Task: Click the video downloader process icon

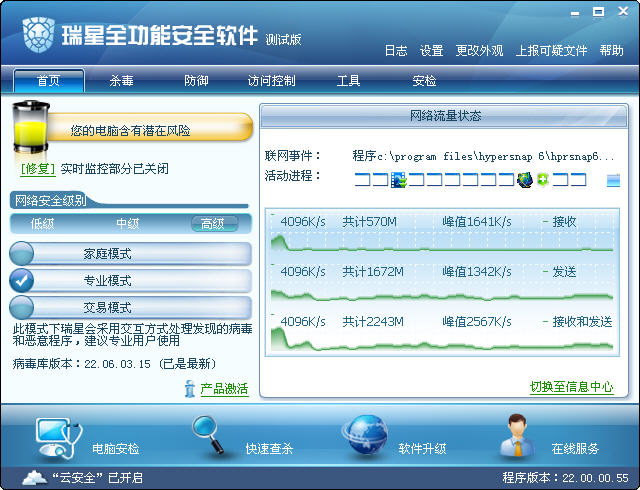Action: (399, 180)
